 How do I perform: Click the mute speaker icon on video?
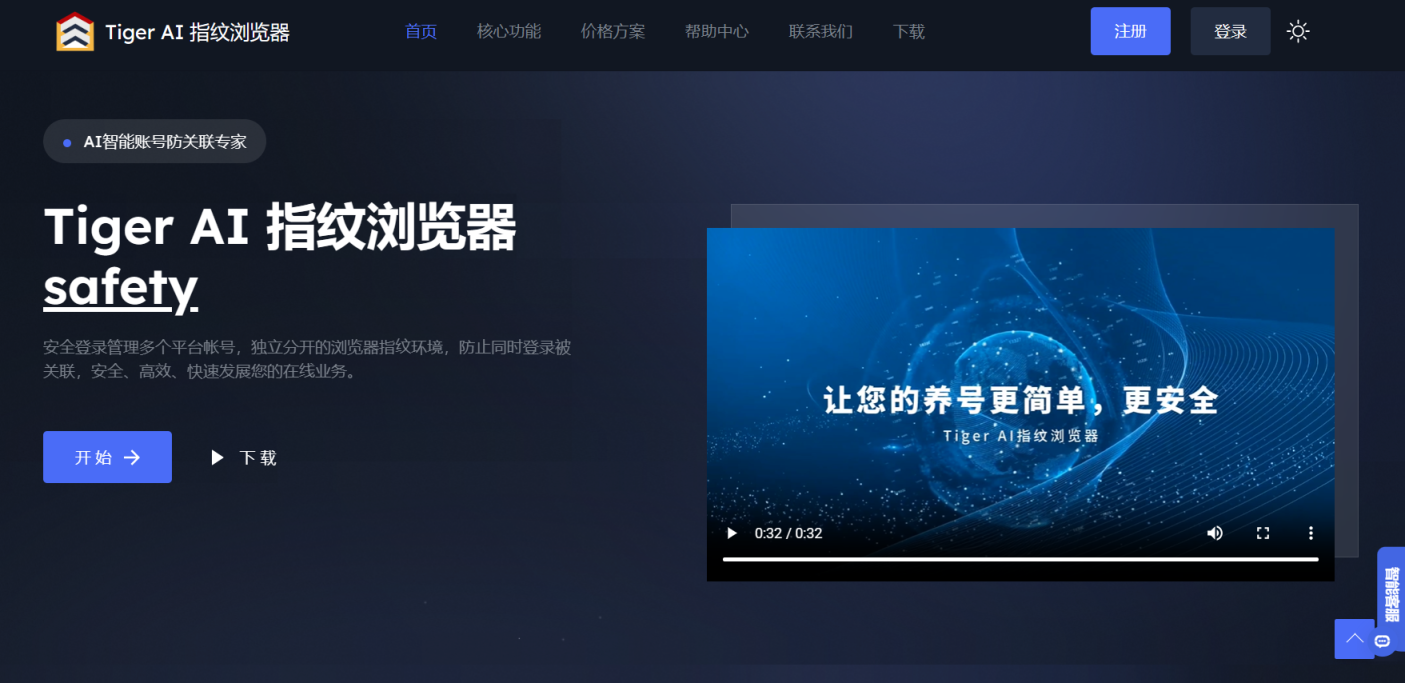[1214, 533]
